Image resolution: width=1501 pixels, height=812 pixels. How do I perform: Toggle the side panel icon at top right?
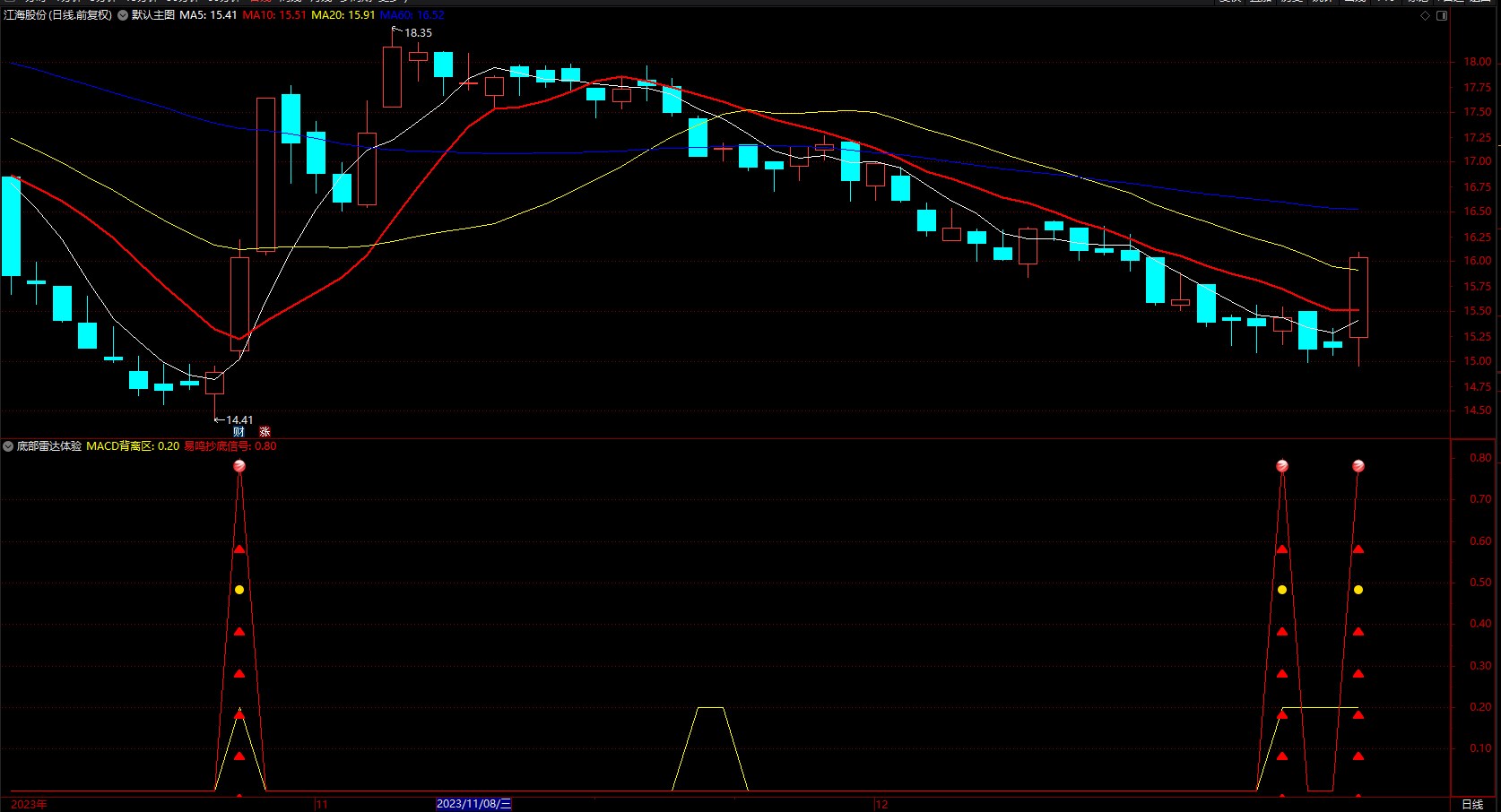[1442, 16]
